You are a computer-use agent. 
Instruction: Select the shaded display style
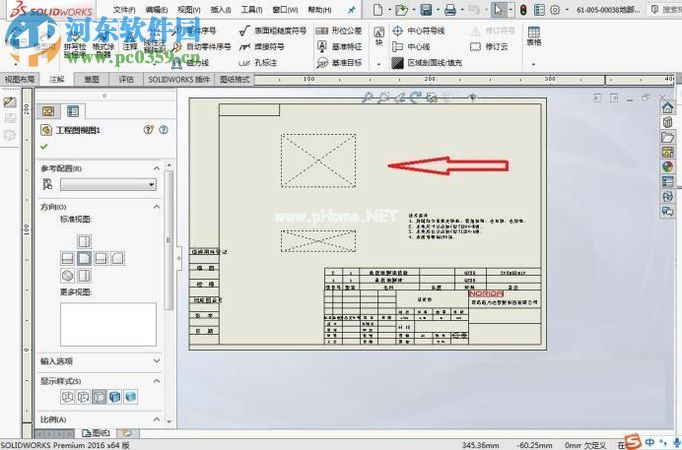point(130,397)
